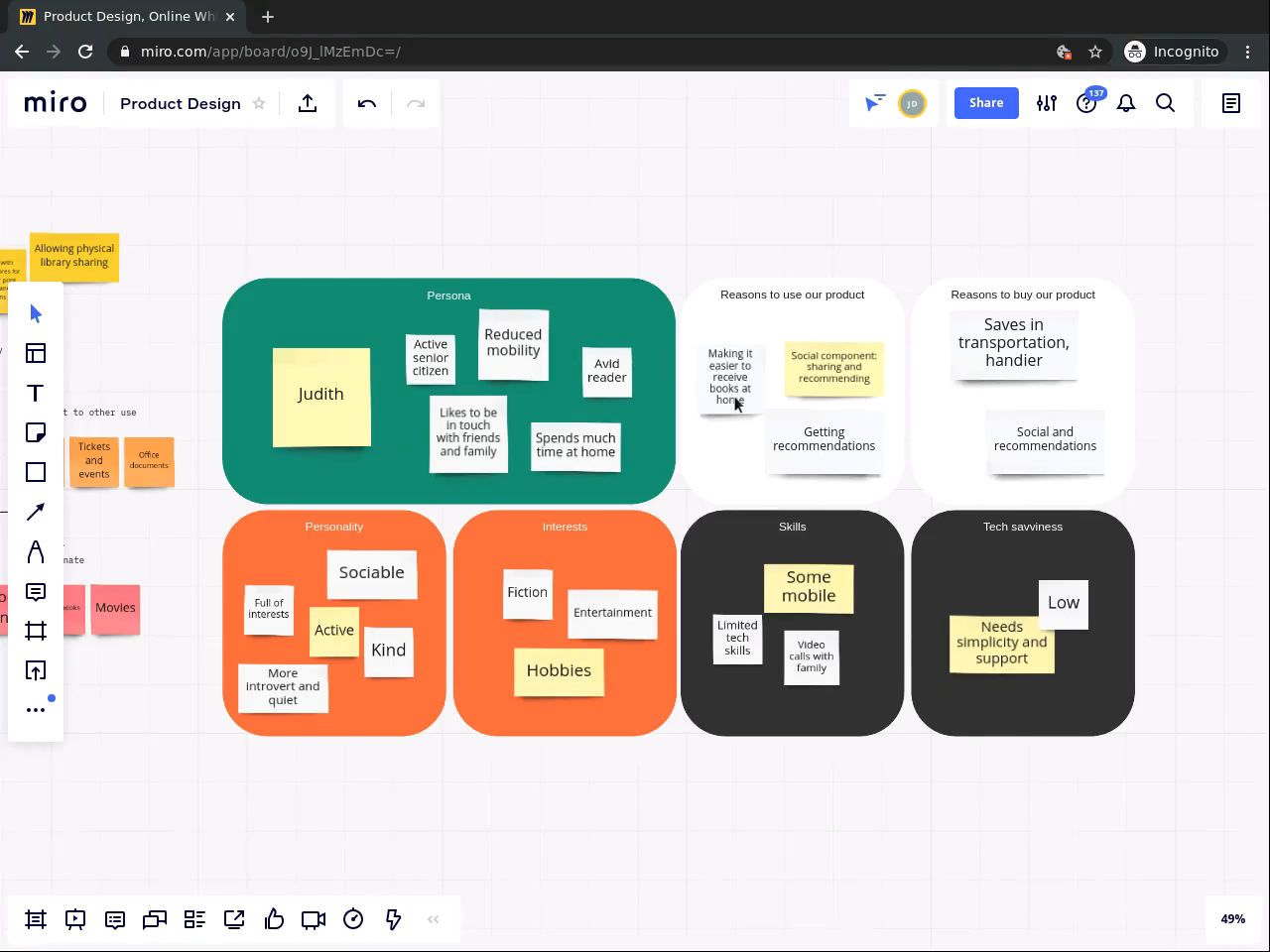Screen dimensions: 1270x952
Task: Select the Tickets and events orange note
Action: (x=94, y=461)
